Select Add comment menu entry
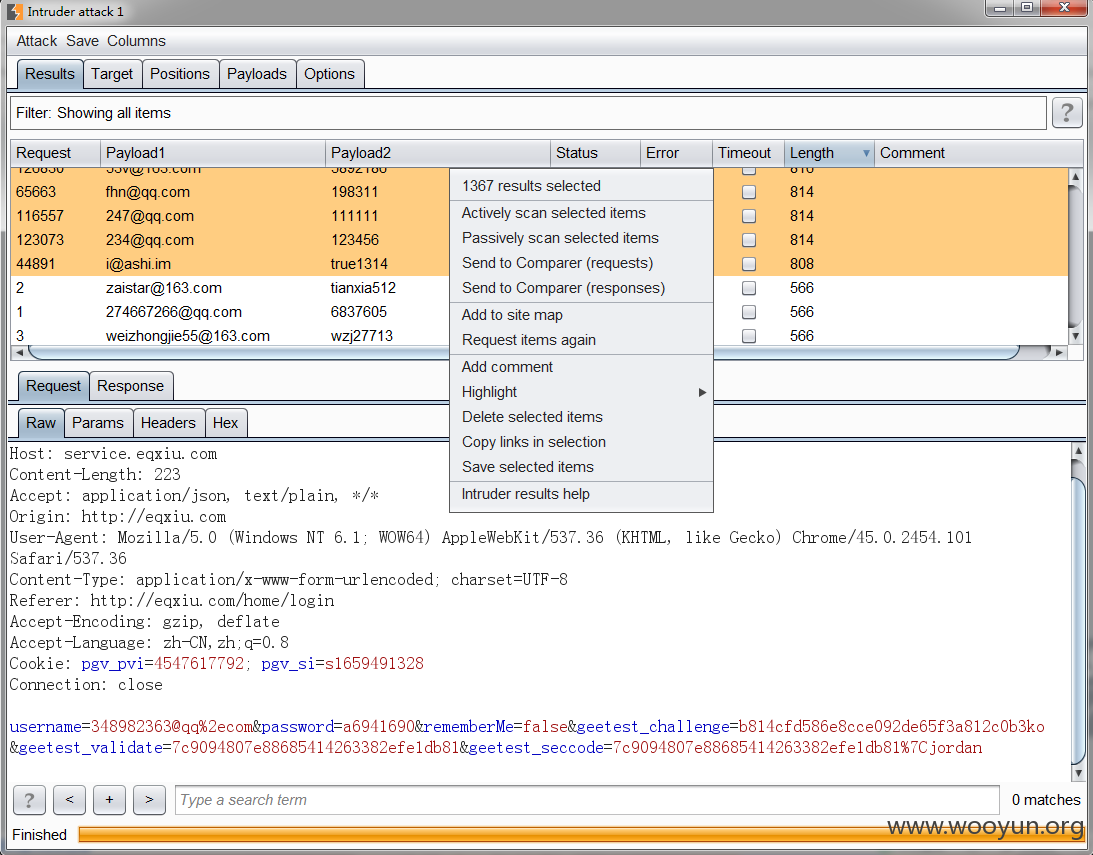This screenshot has width=1093, height=855. (x=581, y=367)
